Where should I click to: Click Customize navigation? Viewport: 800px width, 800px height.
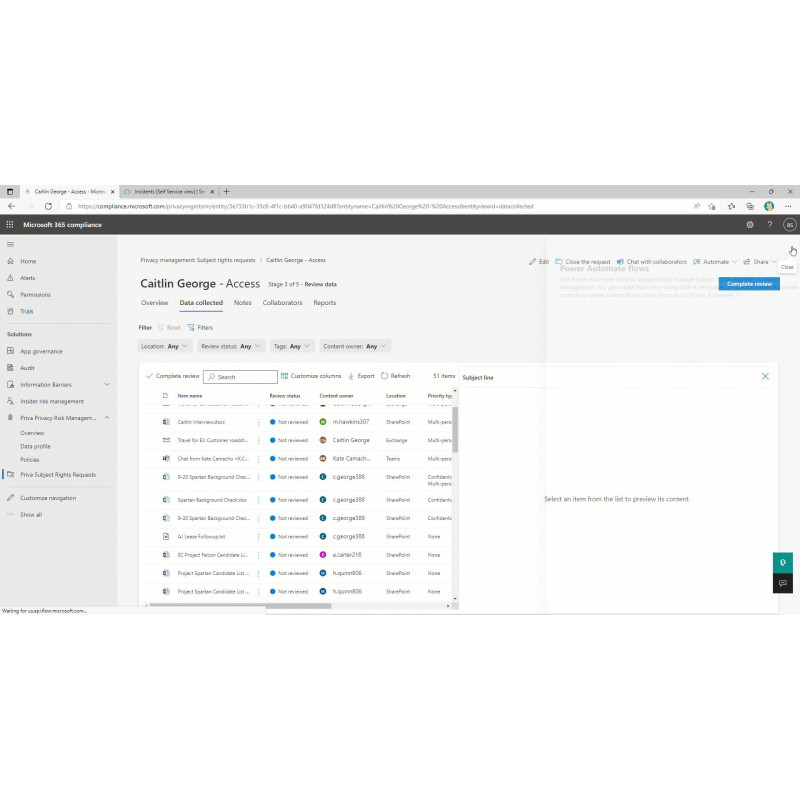48,498
